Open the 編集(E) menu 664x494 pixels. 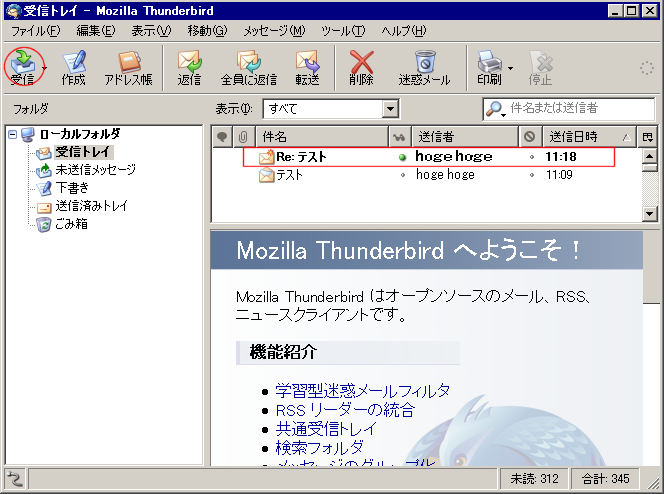coord(96,30)
